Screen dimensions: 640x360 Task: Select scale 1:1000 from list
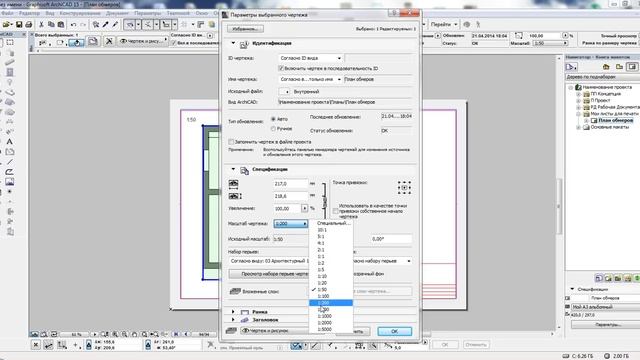(331, 316)
